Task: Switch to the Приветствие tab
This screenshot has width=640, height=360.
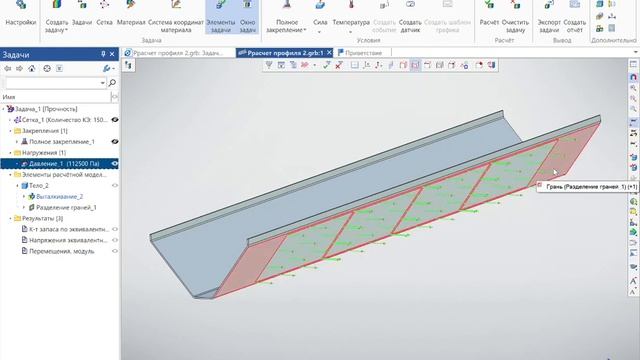Action: pos(360,53)
